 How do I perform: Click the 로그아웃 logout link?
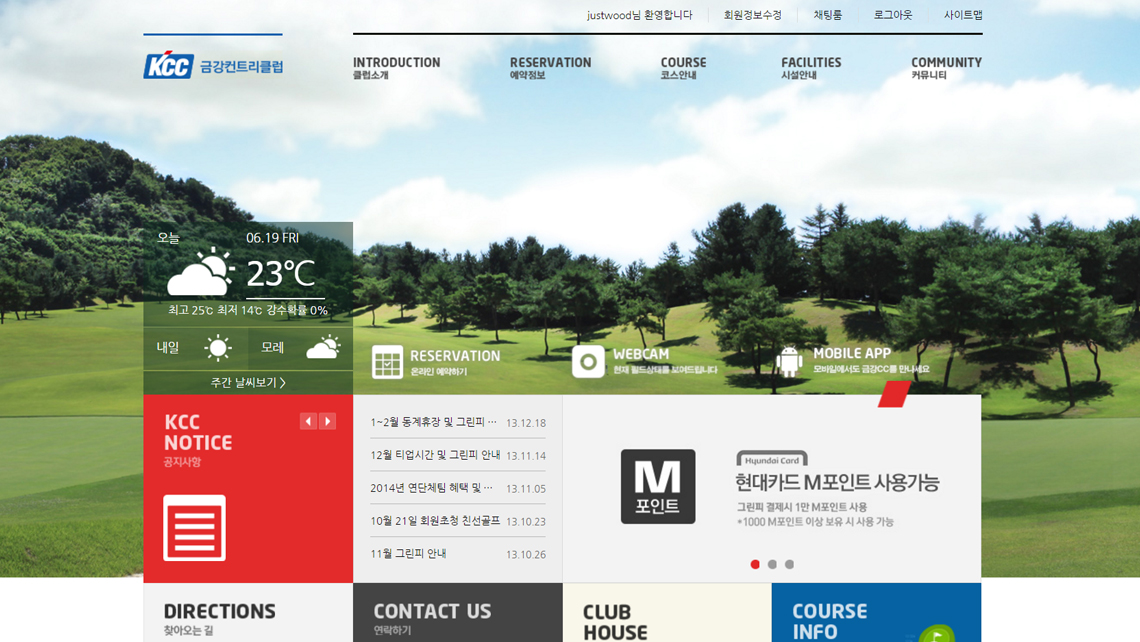coord(892,15)
